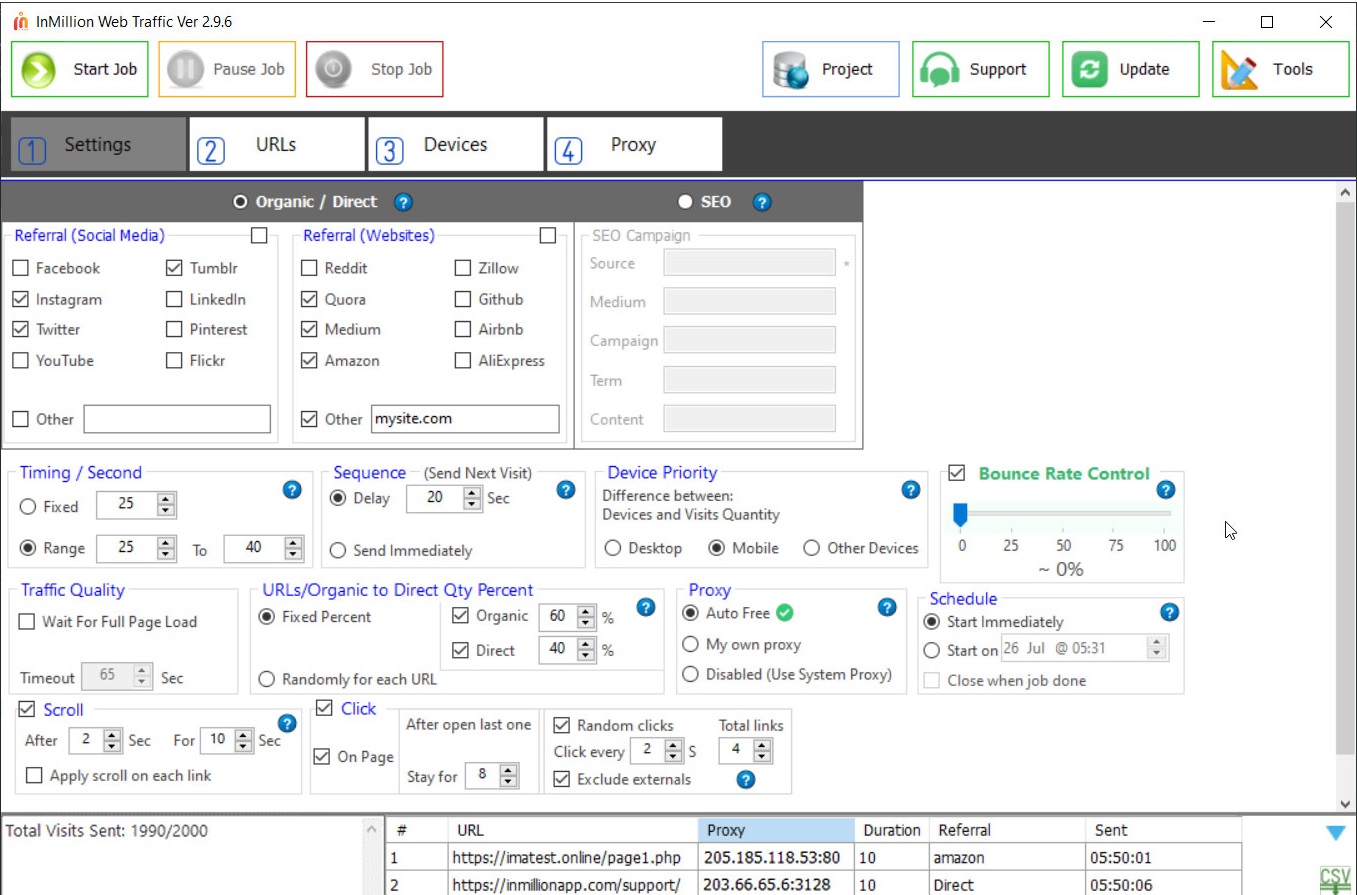Click the Total links spinner arrows
Screen dimensions: 1357x895
(x=762, y=751)
